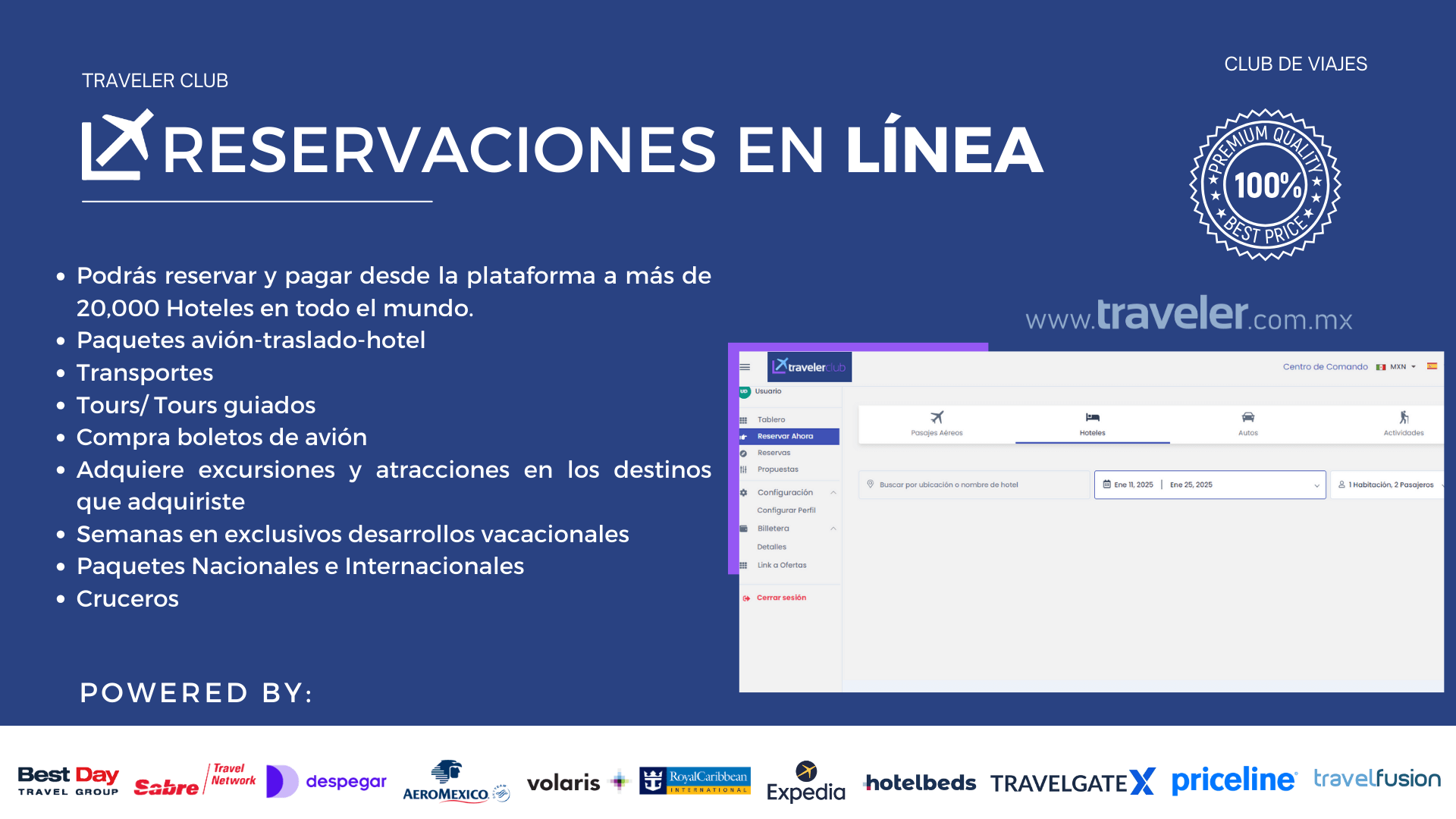Image resolution: width=1456 pixels, height=819 pixels.
Task: Click the TravelerClub logo icon
Action: (805, 367)
